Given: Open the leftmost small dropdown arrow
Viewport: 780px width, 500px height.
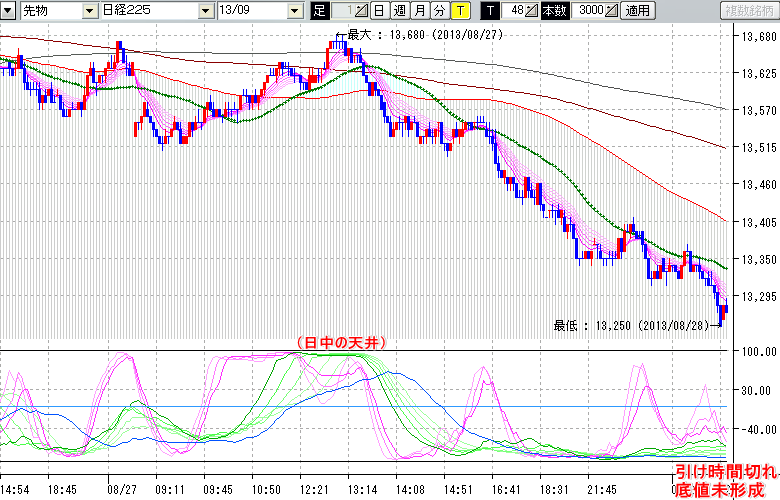Looking at the screenshot, I should (x=10, y=11).
